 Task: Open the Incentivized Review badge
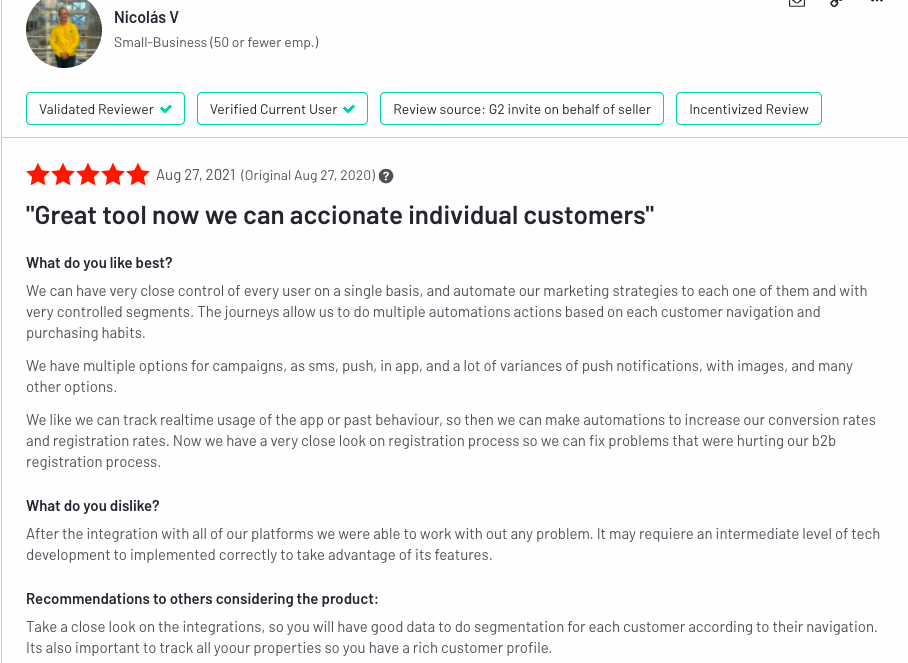(749, 109)
